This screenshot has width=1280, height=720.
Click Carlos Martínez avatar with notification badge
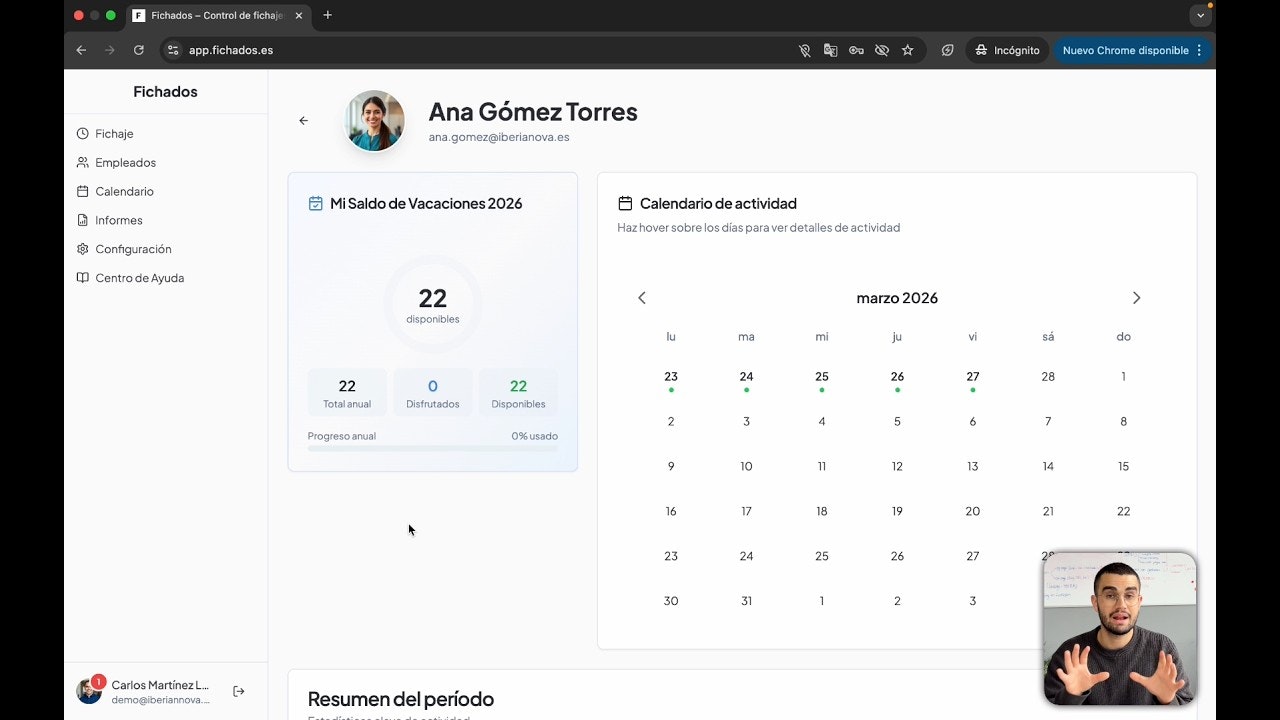[x=89, y=691]
